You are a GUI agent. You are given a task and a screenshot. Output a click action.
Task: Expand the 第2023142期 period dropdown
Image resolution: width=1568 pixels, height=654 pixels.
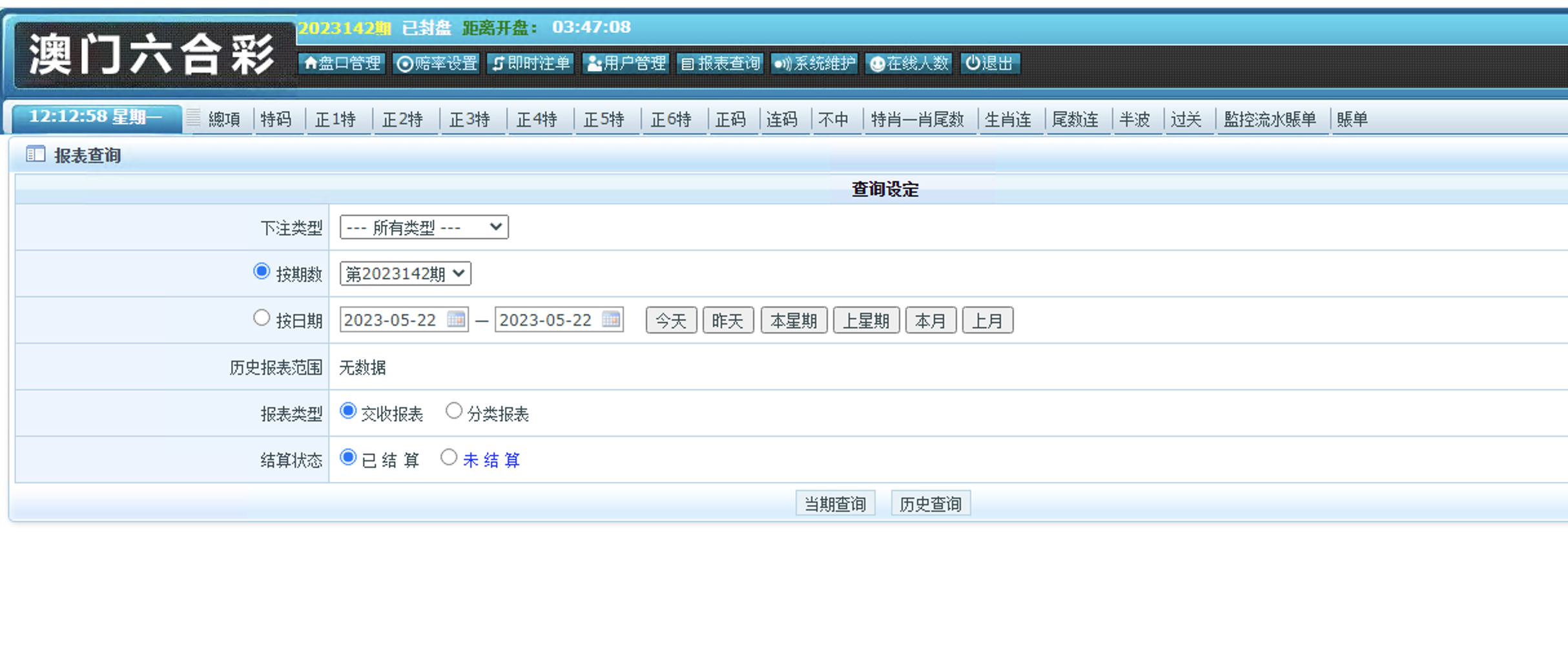click(405, 273)
